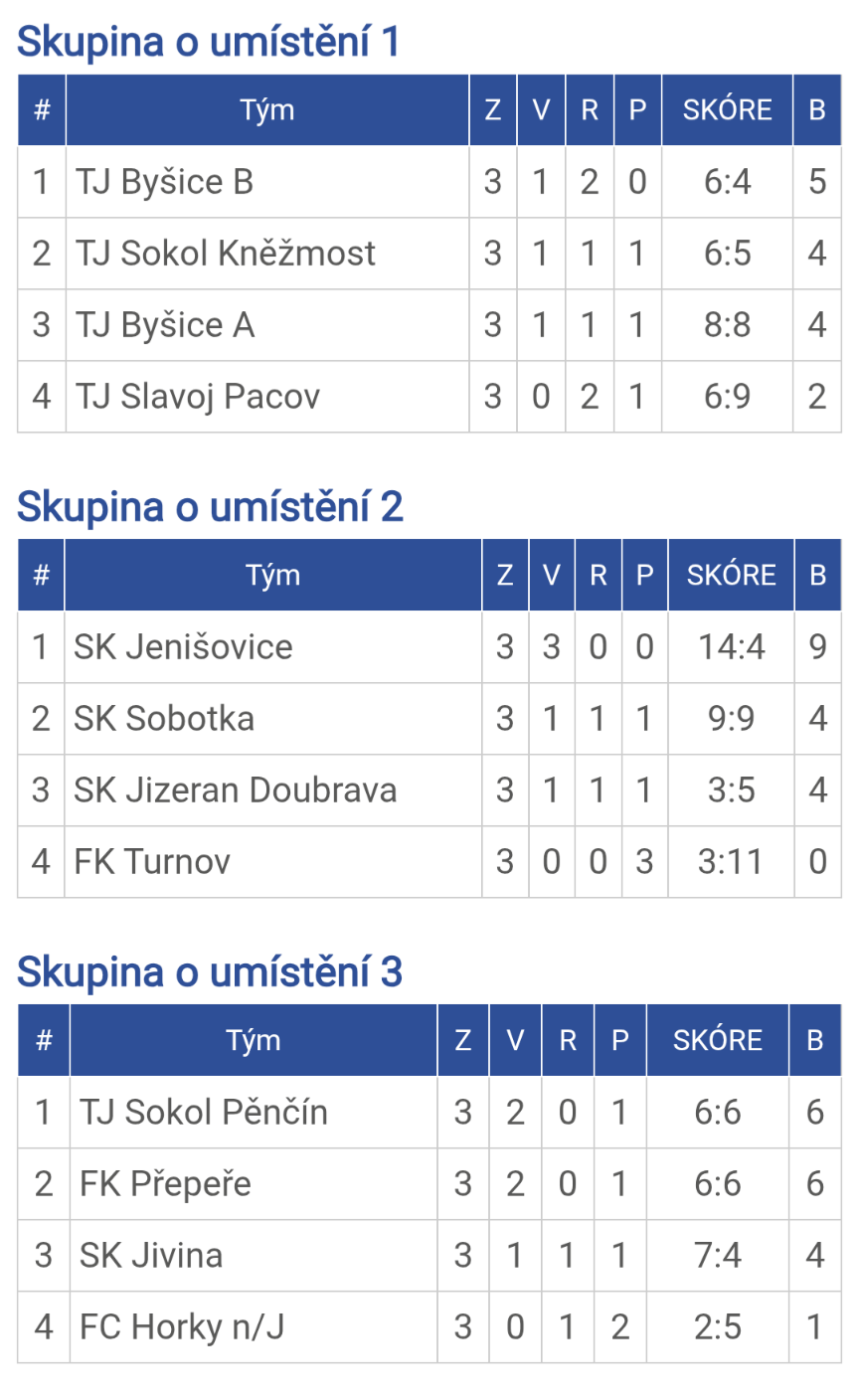Click the FK Přepeře team name
The height and width of the screenshot is (1400, 859).
pyautogui.click(x=165, y=1184)
